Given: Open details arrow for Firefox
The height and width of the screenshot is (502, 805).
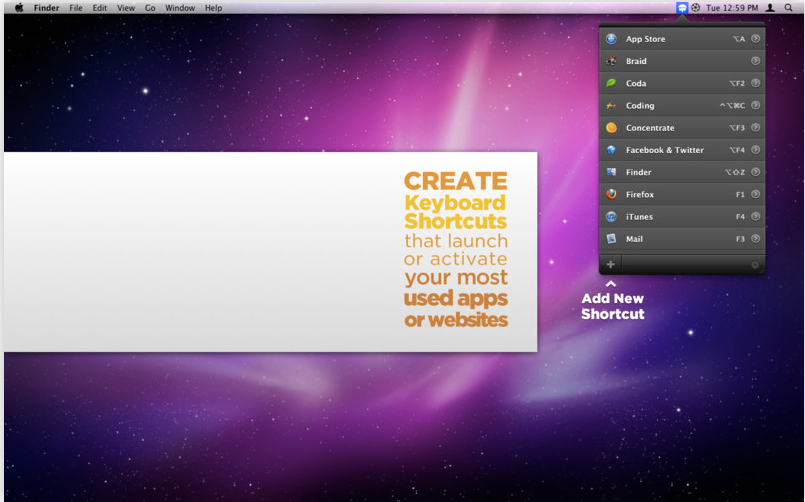Looking at the screenshot, I should pos(755,194).
